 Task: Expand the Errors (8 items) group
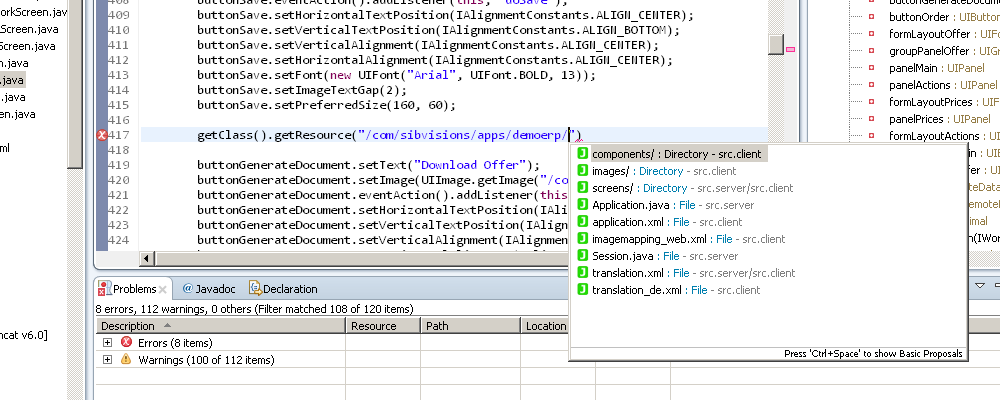click(x=107, y=343)
